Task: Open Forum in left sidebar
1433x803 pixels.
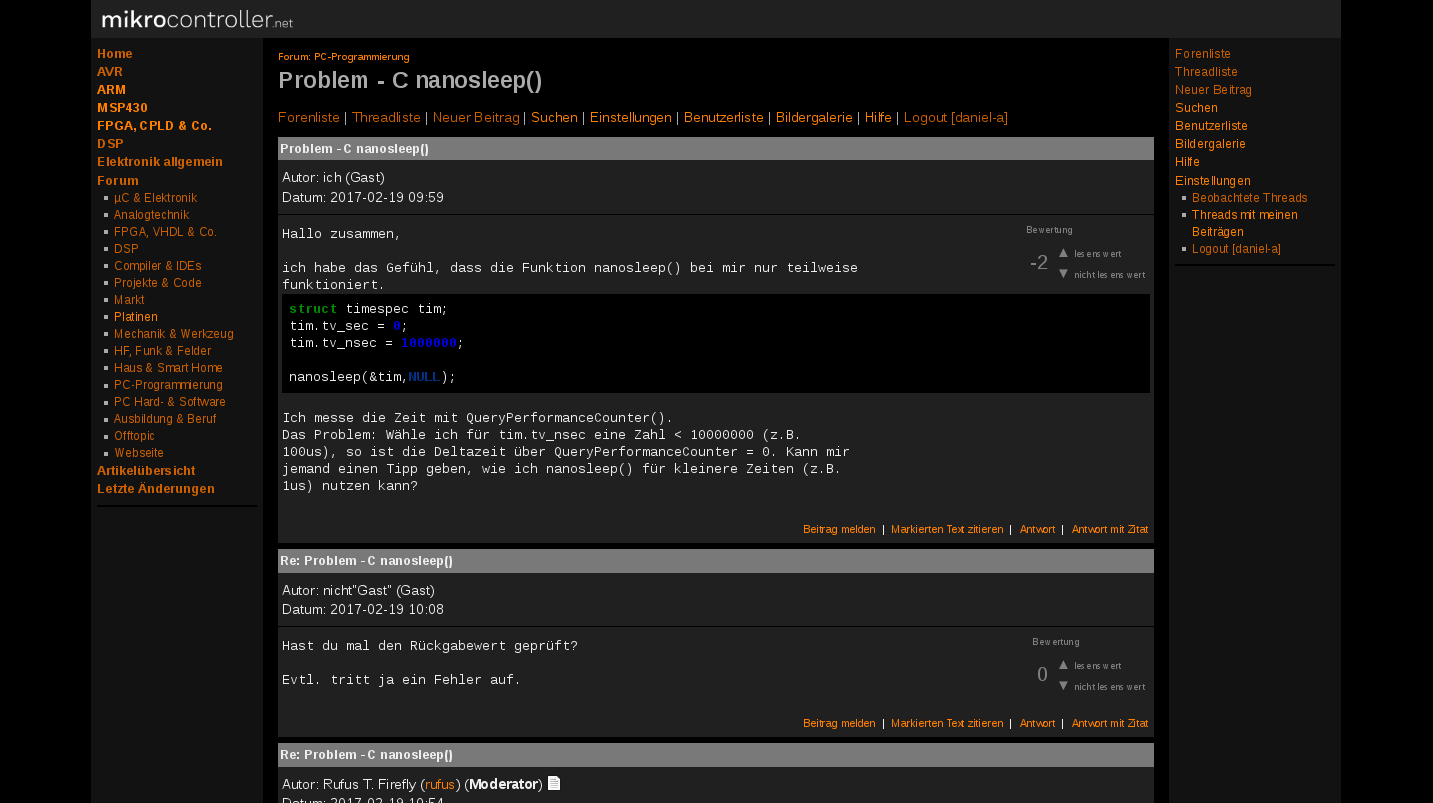Action: click(x=118, y=181)
